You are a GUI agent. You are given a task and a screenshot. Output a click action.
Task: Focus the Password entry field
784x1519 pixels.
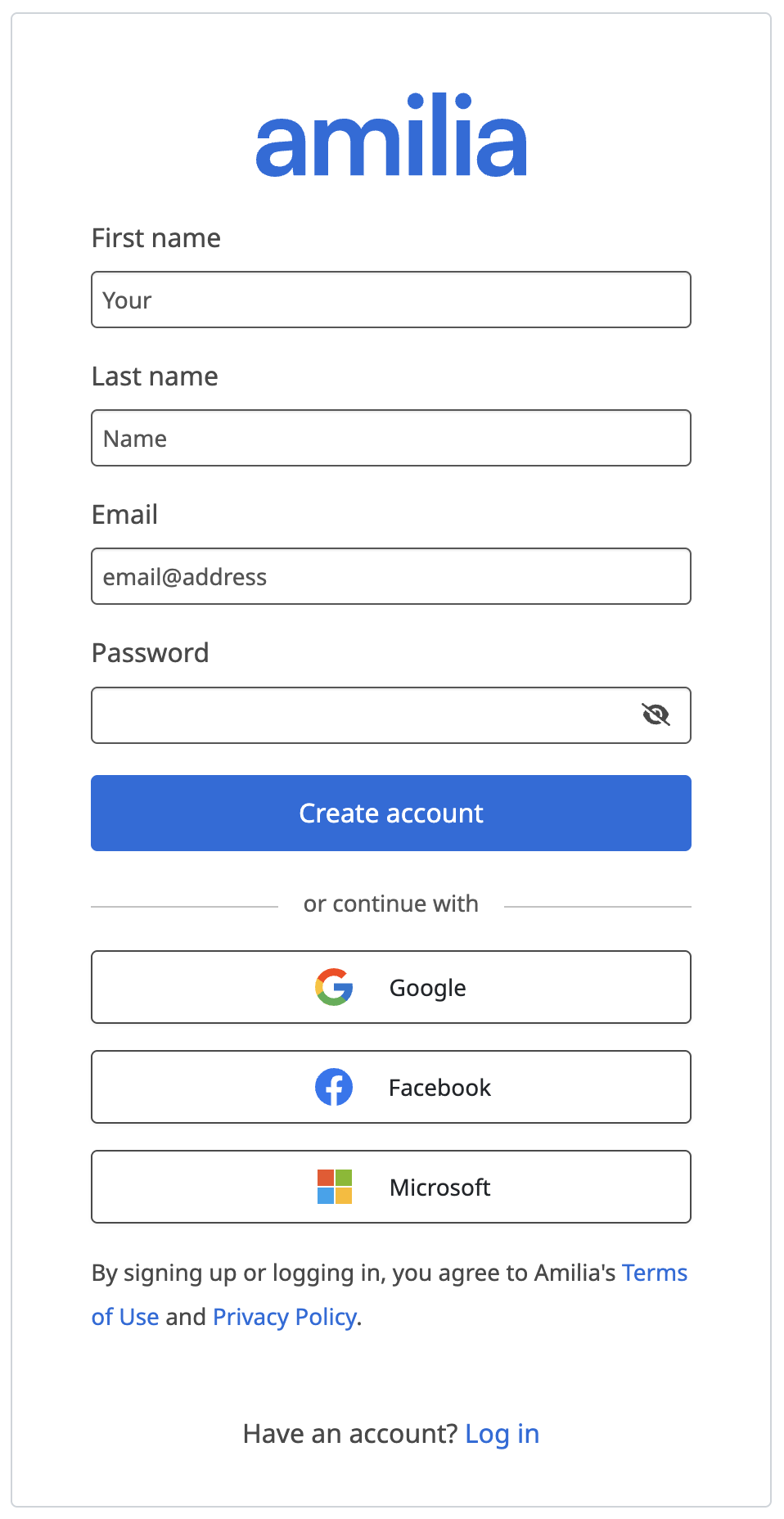360,715
